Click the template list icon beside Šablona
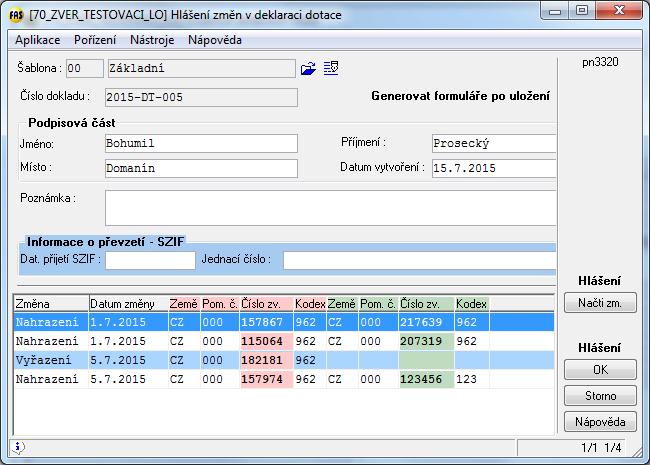Screen dimensions: 650x465 point(331,68)
